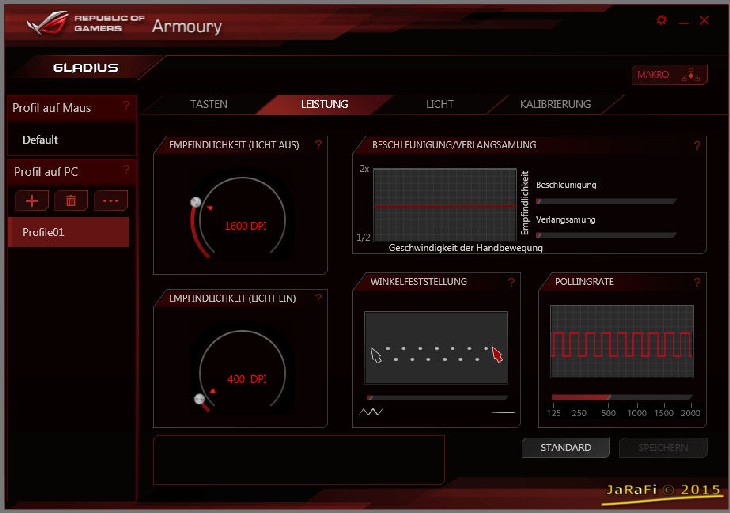Click the wavy line angle icon
Screen dimensions: 730x513
[371, 412]
